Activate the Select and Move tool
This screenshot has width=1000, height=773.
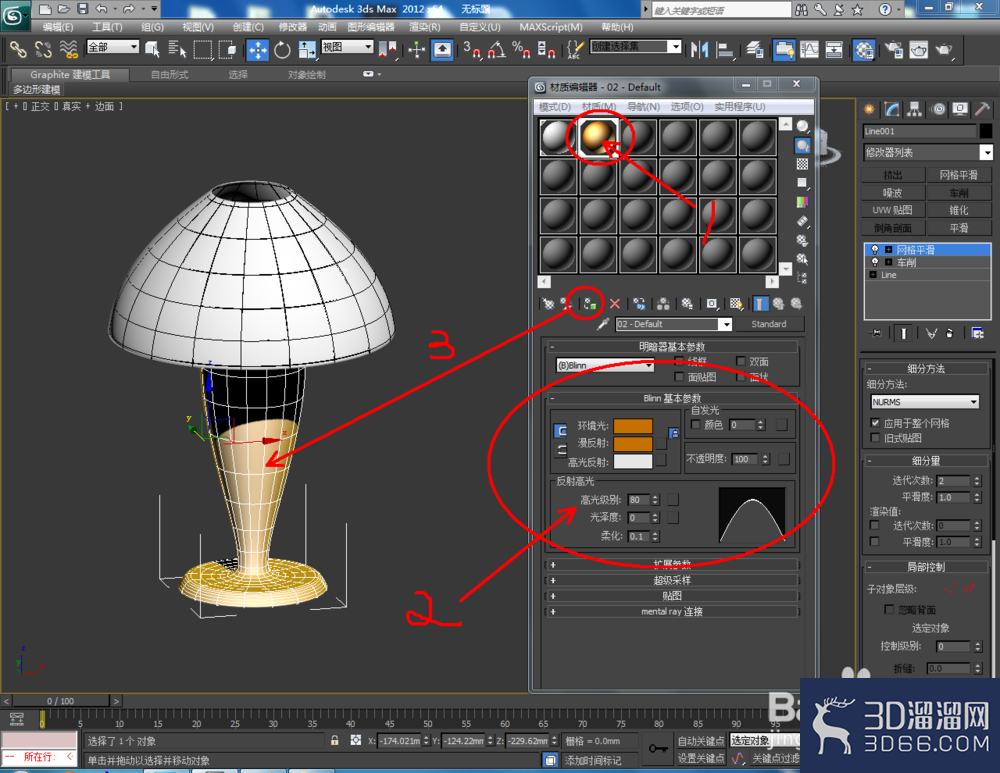tap(258, 50)
